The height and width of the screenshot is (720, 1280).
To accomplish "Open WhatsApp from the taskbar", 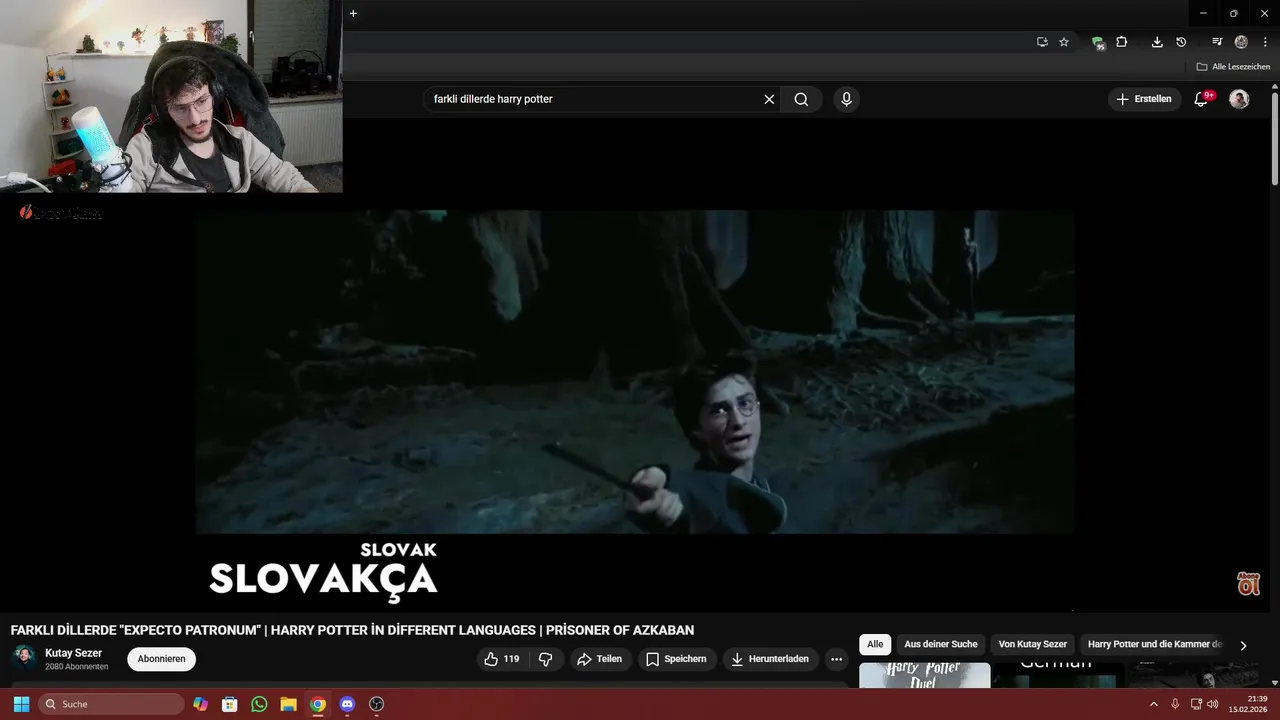I will click(x=259, y=704).
